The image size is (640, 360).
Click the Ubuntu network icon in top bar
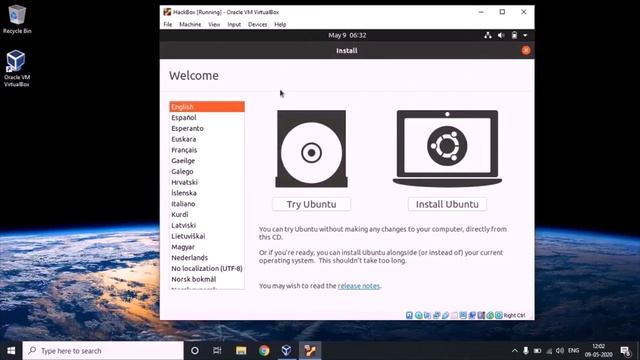(488, 35)
